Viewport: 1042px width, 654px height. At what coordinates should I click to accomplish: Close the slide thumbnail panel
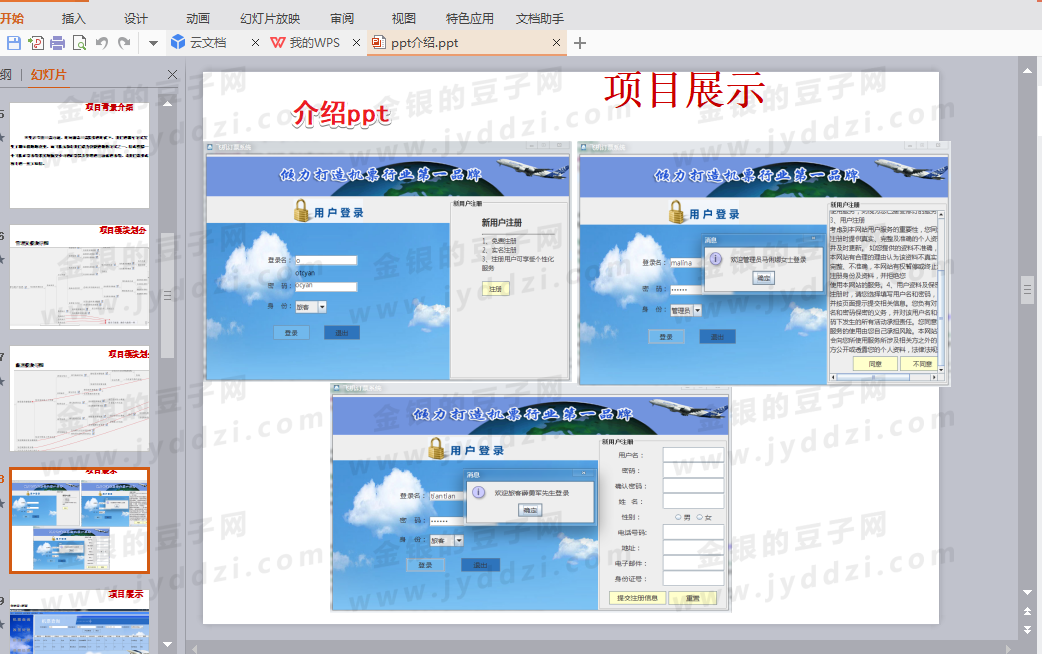click(172, 74)
